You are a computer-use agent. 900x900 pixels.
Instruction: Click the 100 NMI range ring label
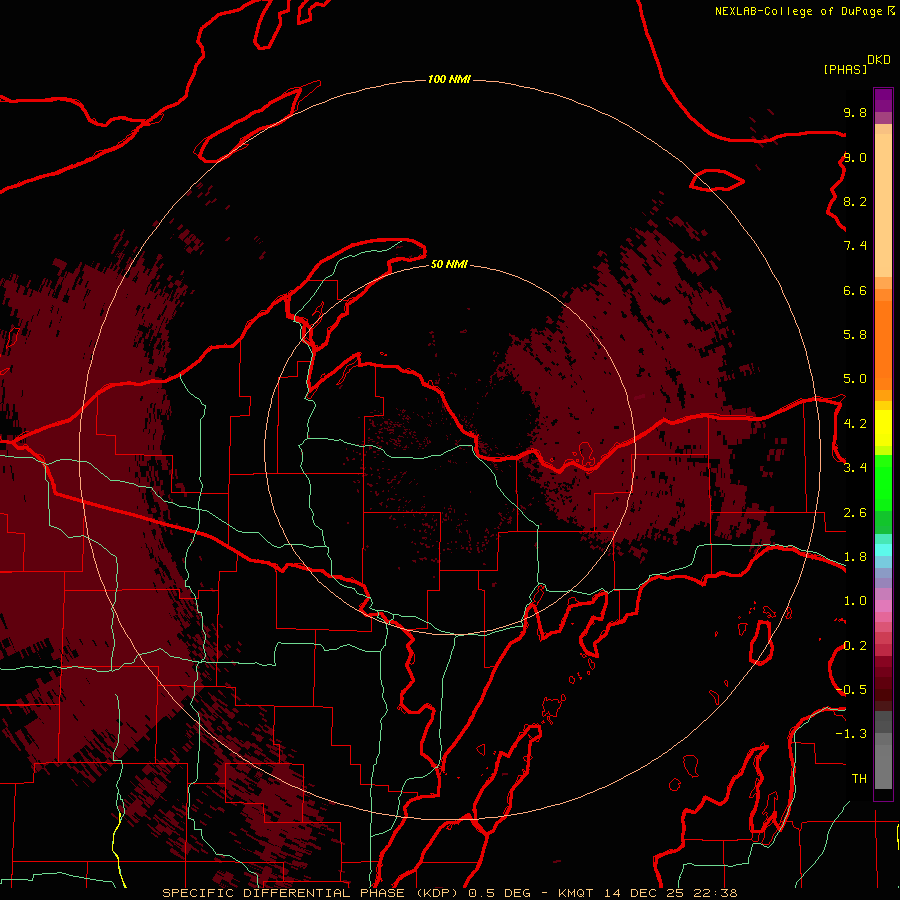(449, 79)
